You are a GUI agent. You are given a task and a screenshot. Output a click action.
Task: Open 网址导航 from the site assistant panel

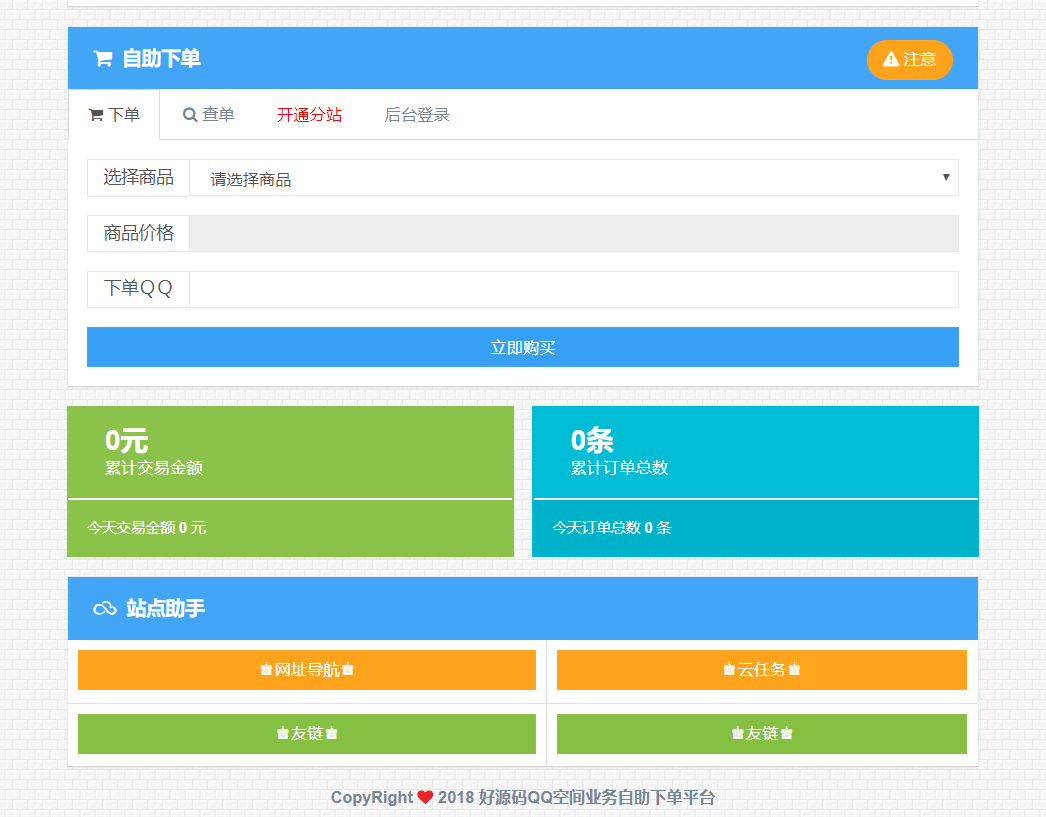click(307, 670)
